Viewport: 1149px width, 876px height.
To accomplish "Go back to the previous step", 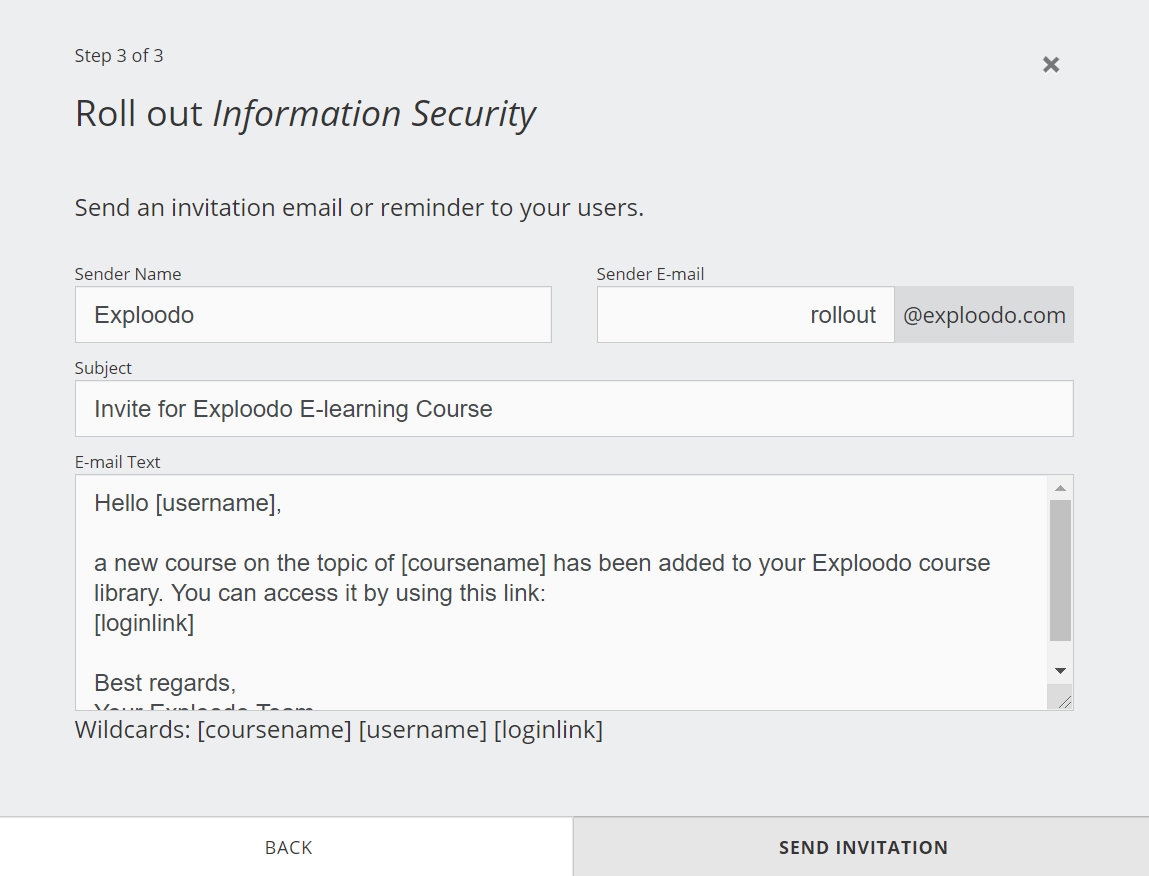I will point(288,847).
